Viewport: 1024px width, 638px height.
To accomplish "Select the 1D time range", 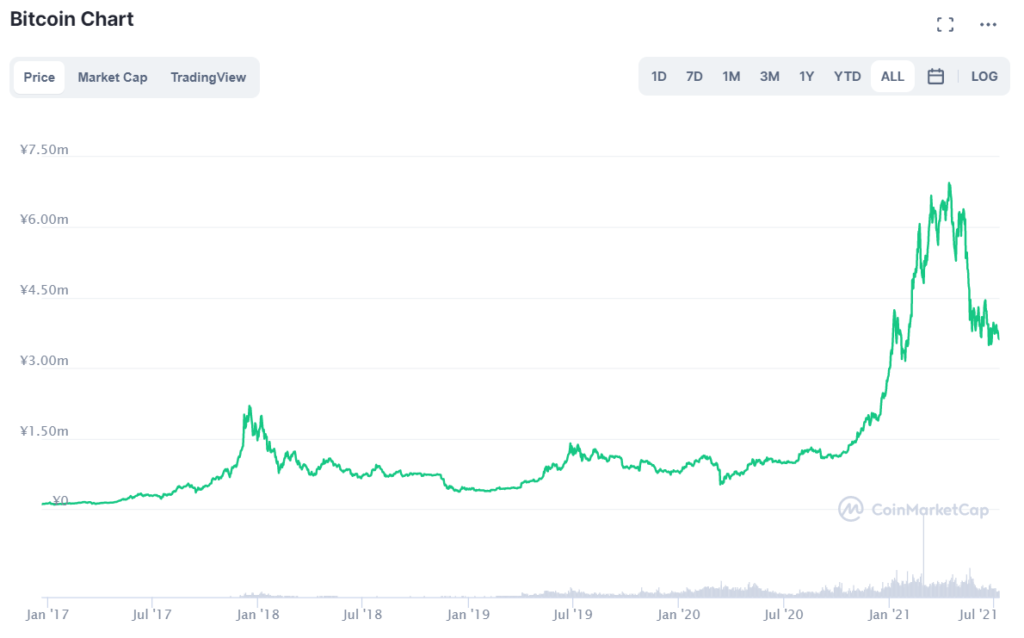I will click(658, 76).
